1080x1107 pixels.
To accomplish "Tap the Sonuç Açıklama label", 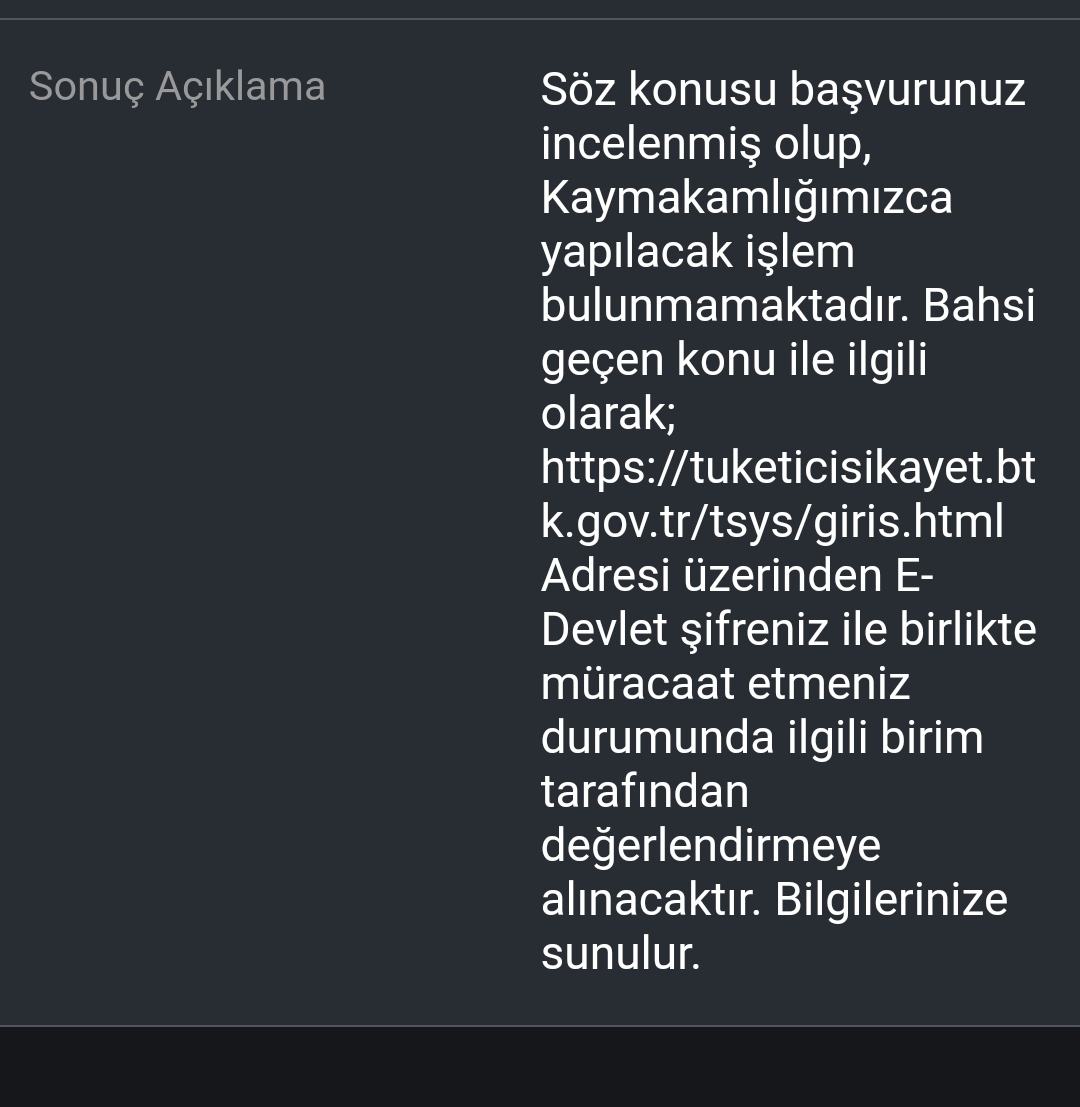I will coord(177,88).
